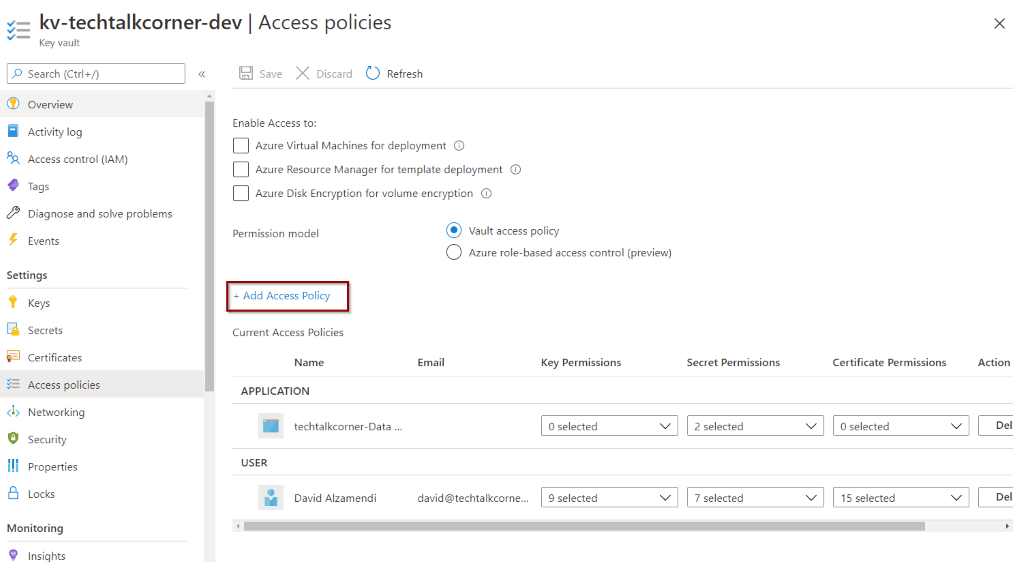1024x562 pixels.
Task: Open Secret Permissions dropdown showing 2 selected
Action: tap(755, 426)
